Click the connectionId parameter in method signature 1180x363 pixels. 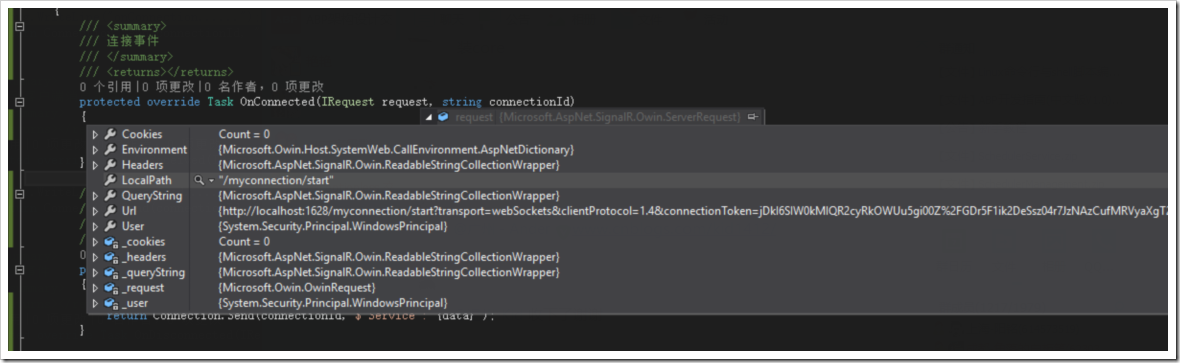(528, 102)
